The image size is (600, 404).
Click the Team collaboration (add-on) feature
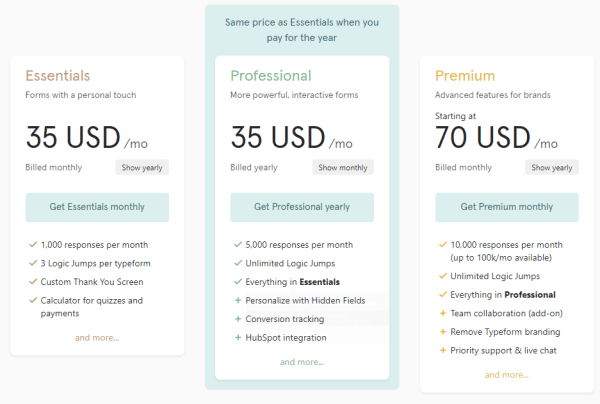pos(506,313)
